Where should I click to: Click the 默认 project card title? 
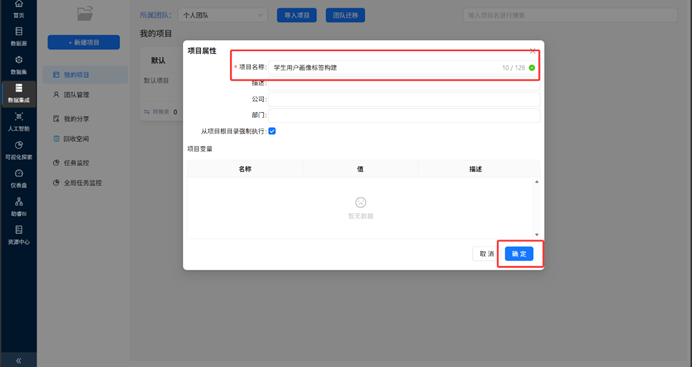coord(158,60)
